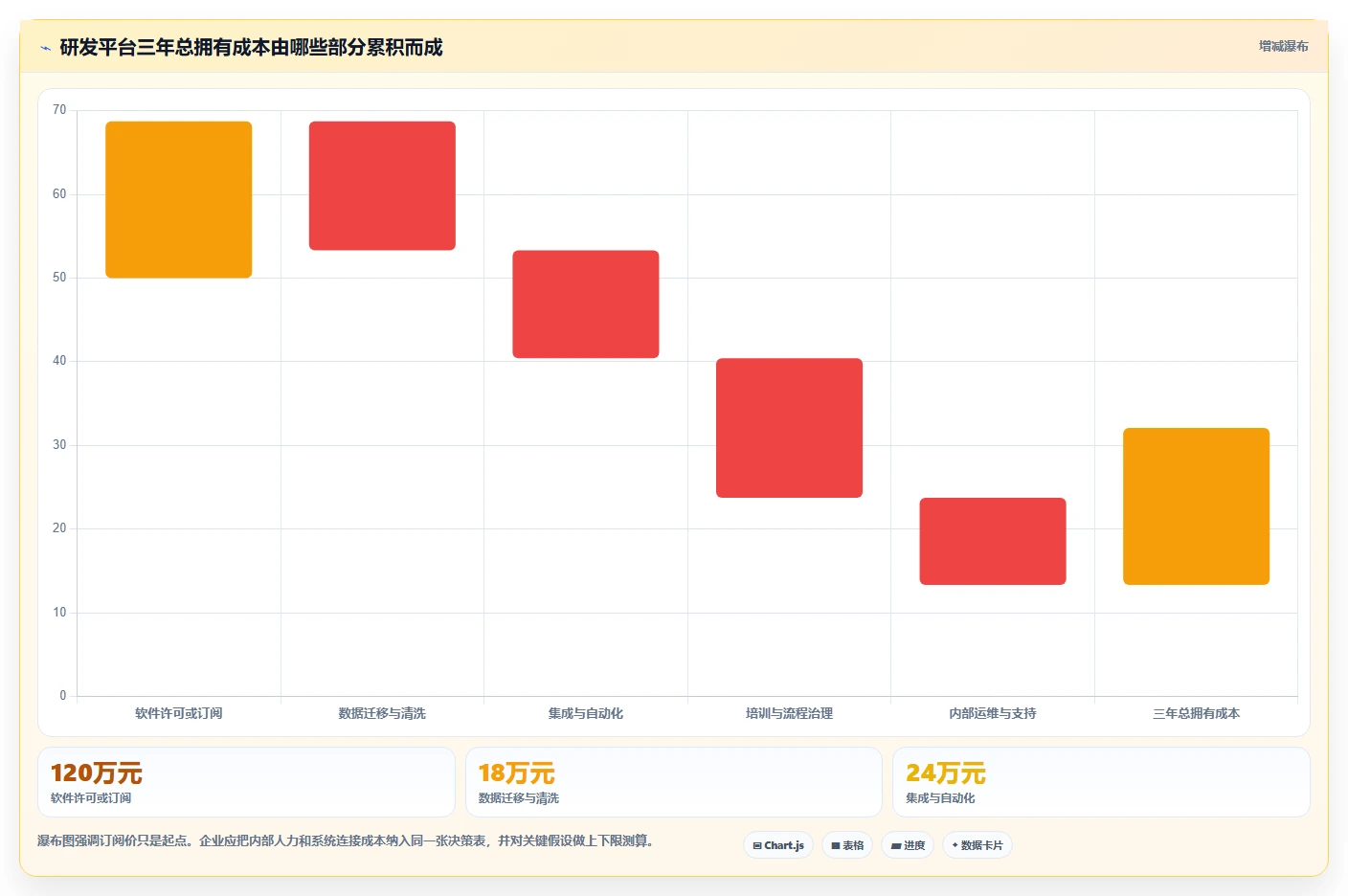Select the 数据卡片 chip
The height and width of the screenshot is (896, 1348).
tap(977, 845)
